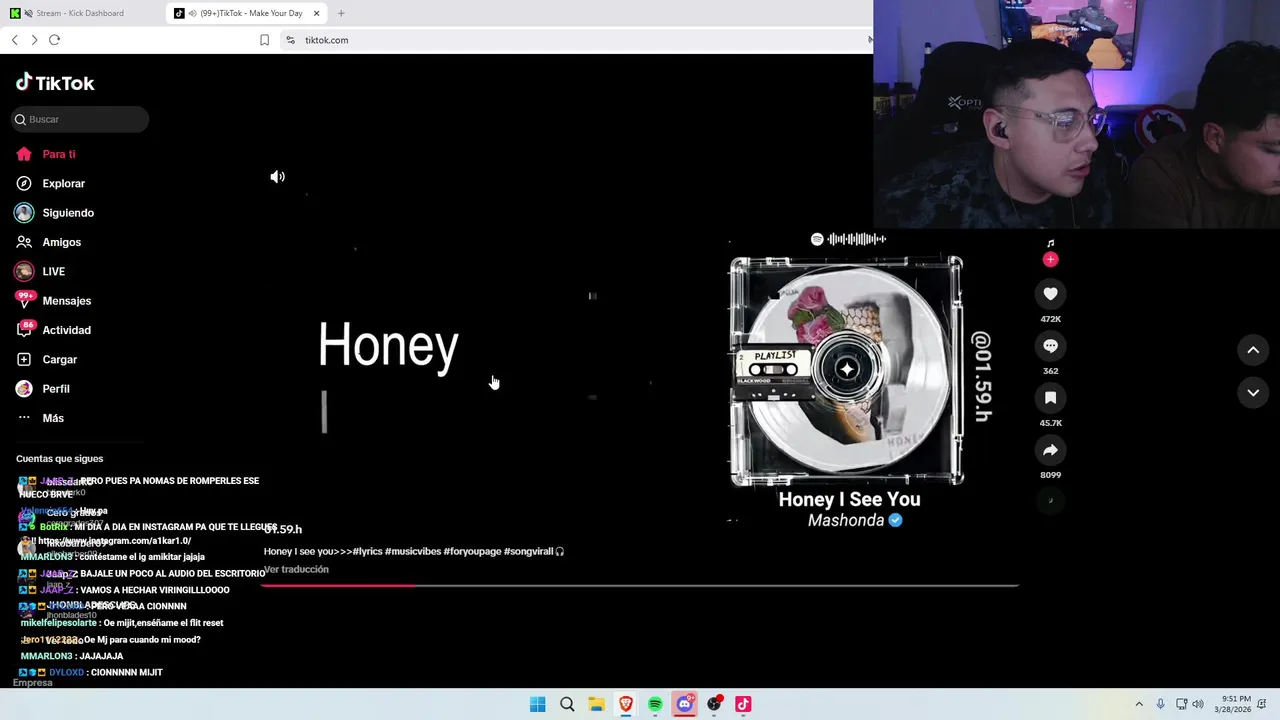Go to Siguiendo feed
The height and width of the screenshot is (720, 1280).
point(54,213)
